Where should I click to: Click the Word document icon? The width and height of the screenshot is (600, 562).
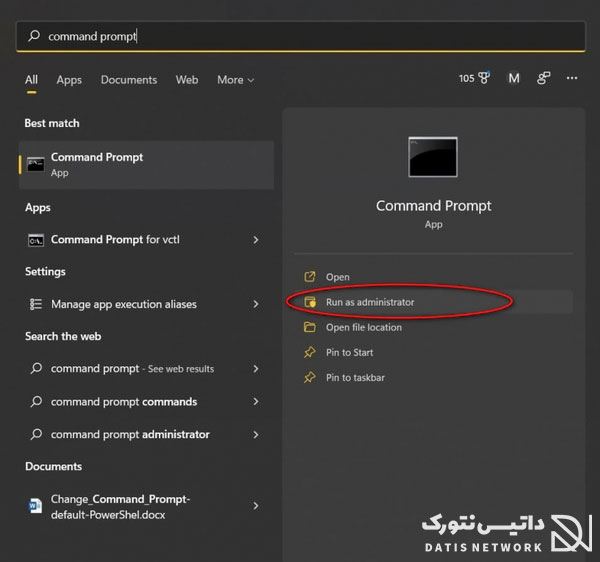click(36, 506)
